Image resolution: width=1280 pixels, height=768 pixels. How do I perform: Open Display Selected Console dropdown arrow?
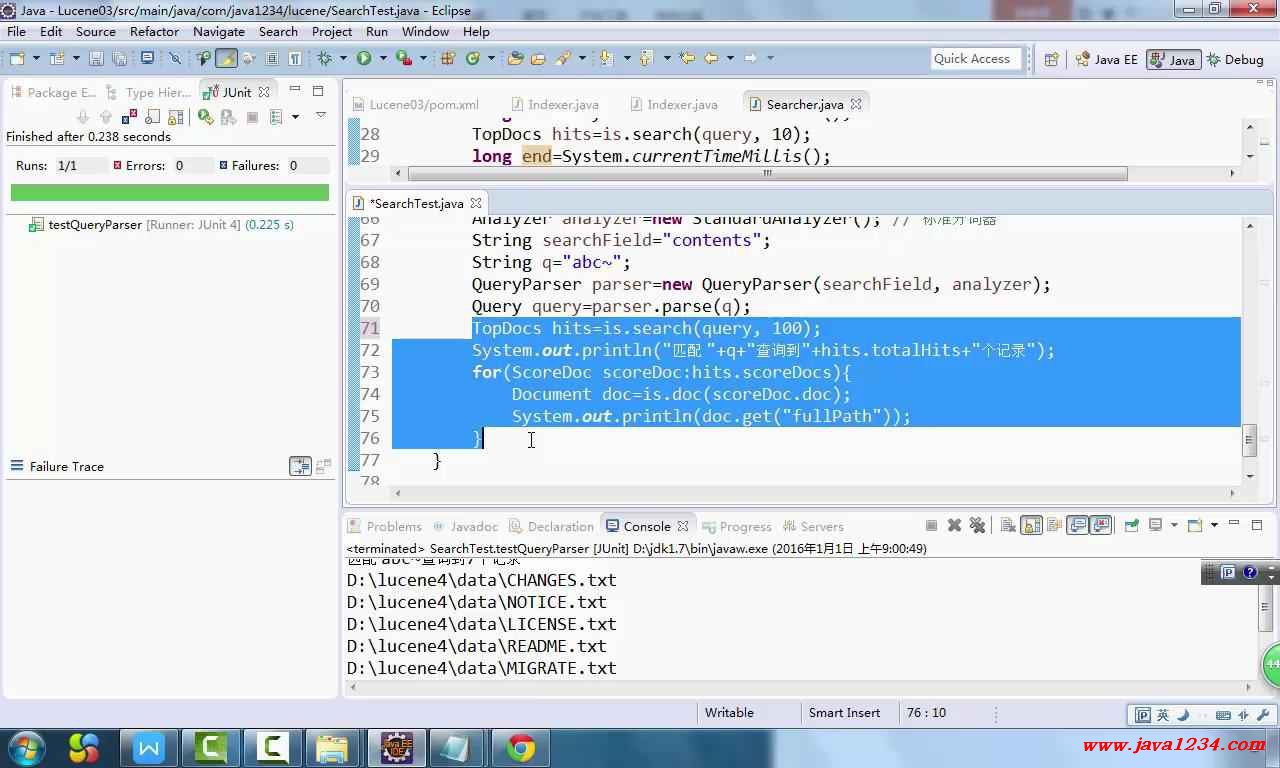(x=1174, y=525)
